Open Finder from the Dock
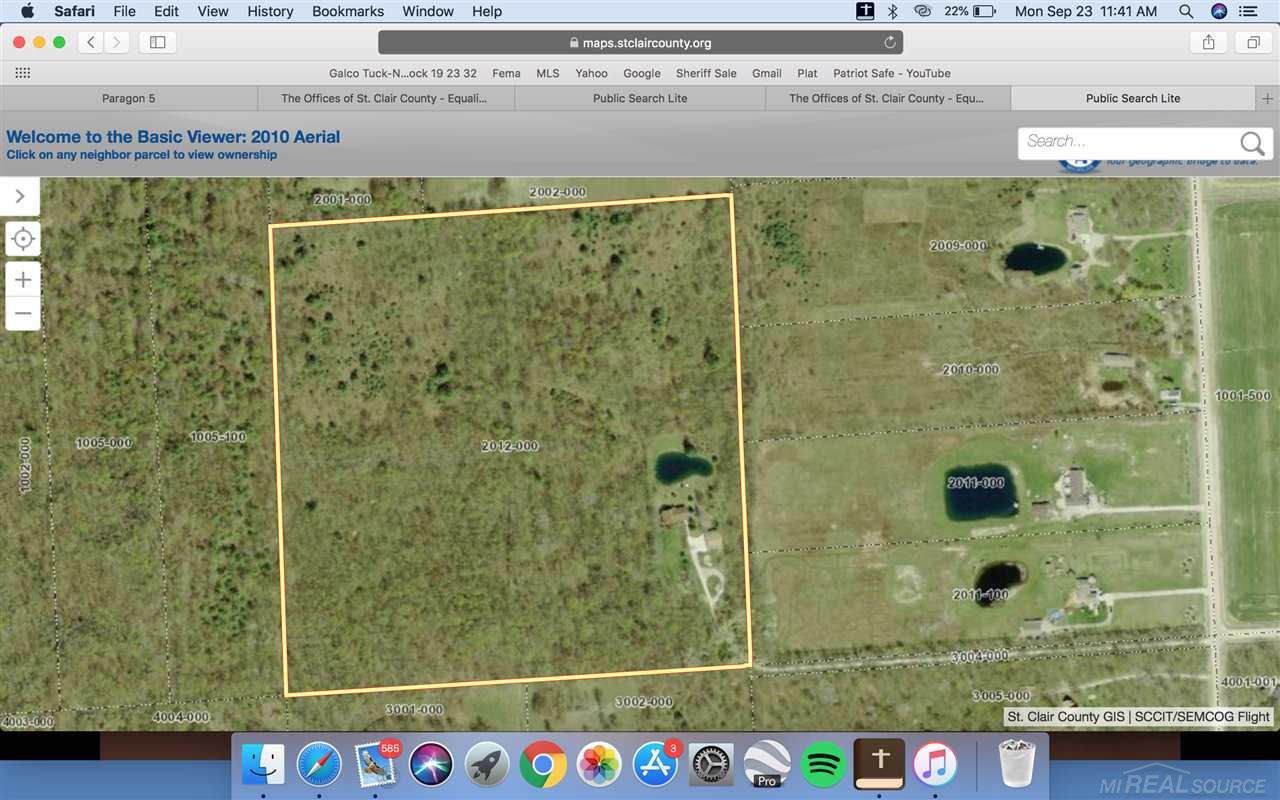 [265, 765]
